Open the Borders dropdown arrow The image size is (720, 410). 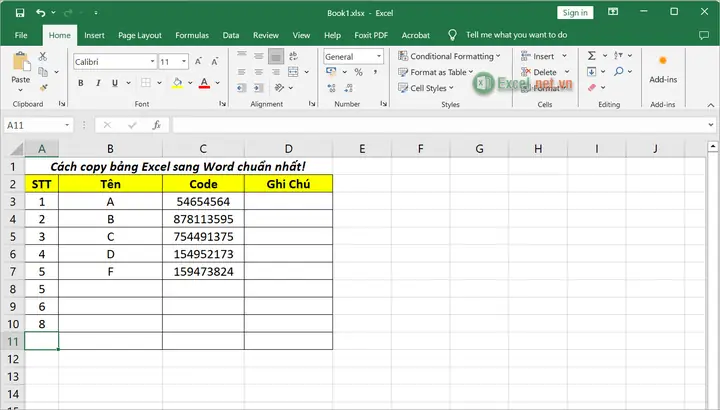[x=159, y=83]
